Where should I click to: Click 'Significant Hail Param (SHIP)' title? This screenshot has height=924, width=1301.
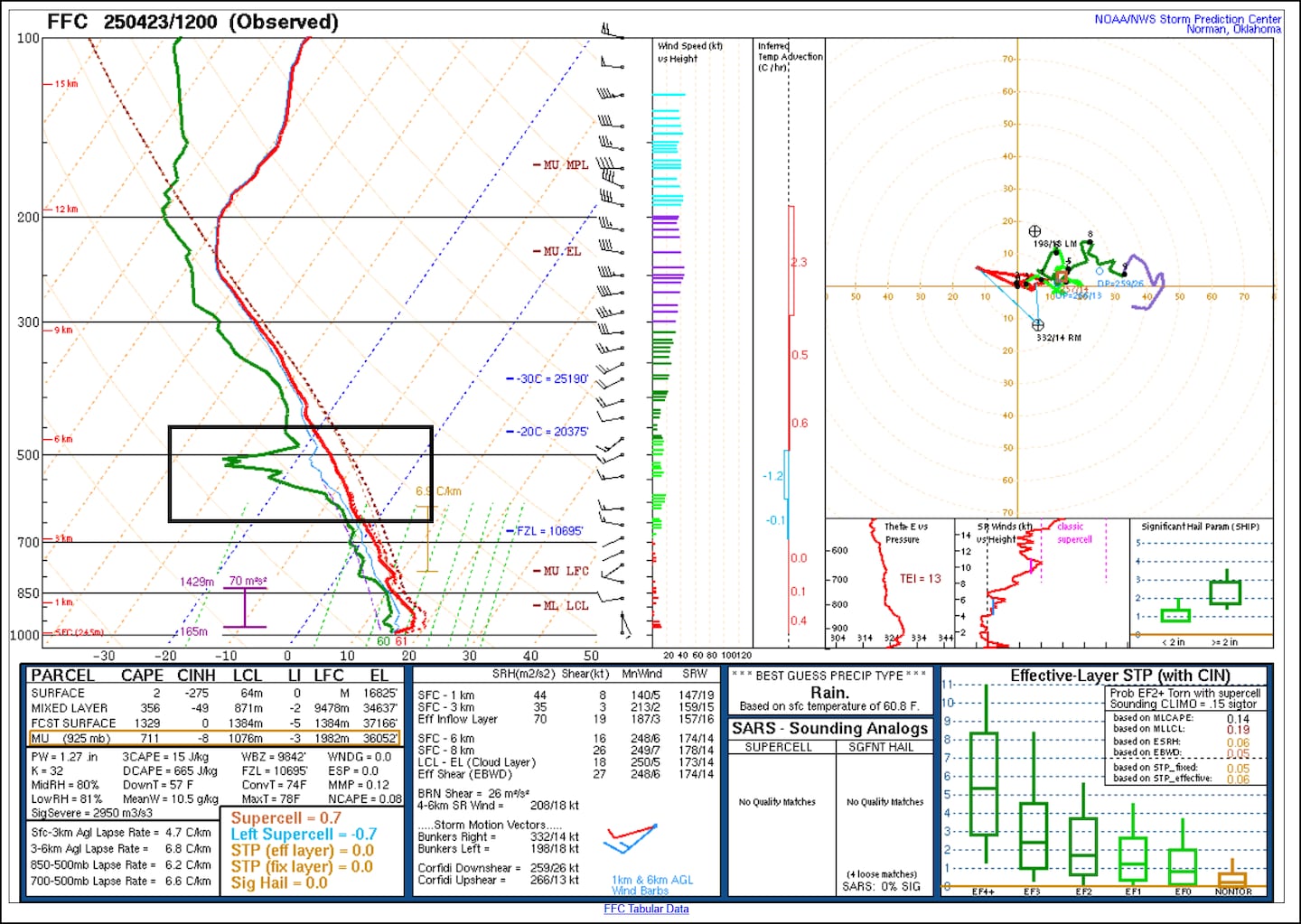click(x=1200, y=527)
